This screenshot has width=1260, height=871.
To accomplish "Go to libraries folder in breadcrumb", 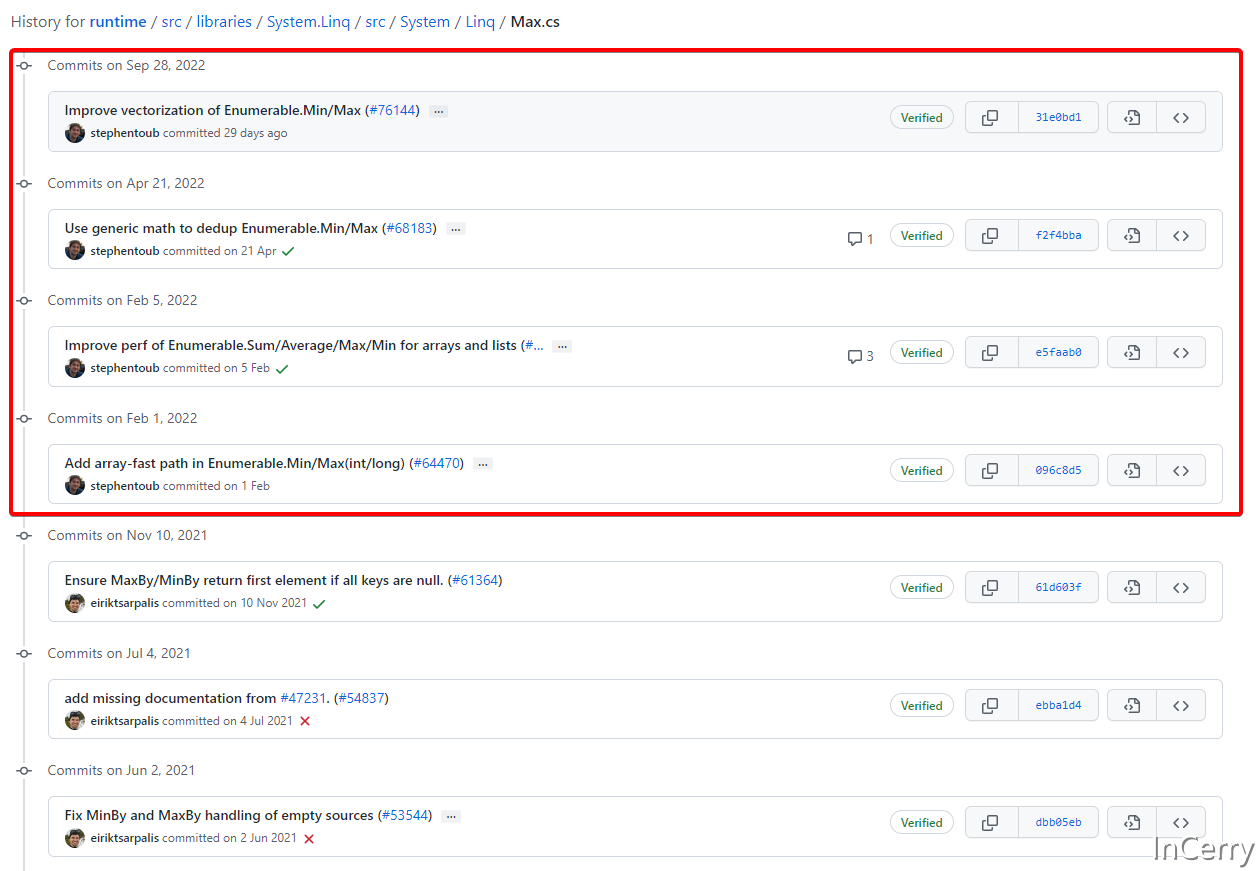I will click(x=224, y=22).
